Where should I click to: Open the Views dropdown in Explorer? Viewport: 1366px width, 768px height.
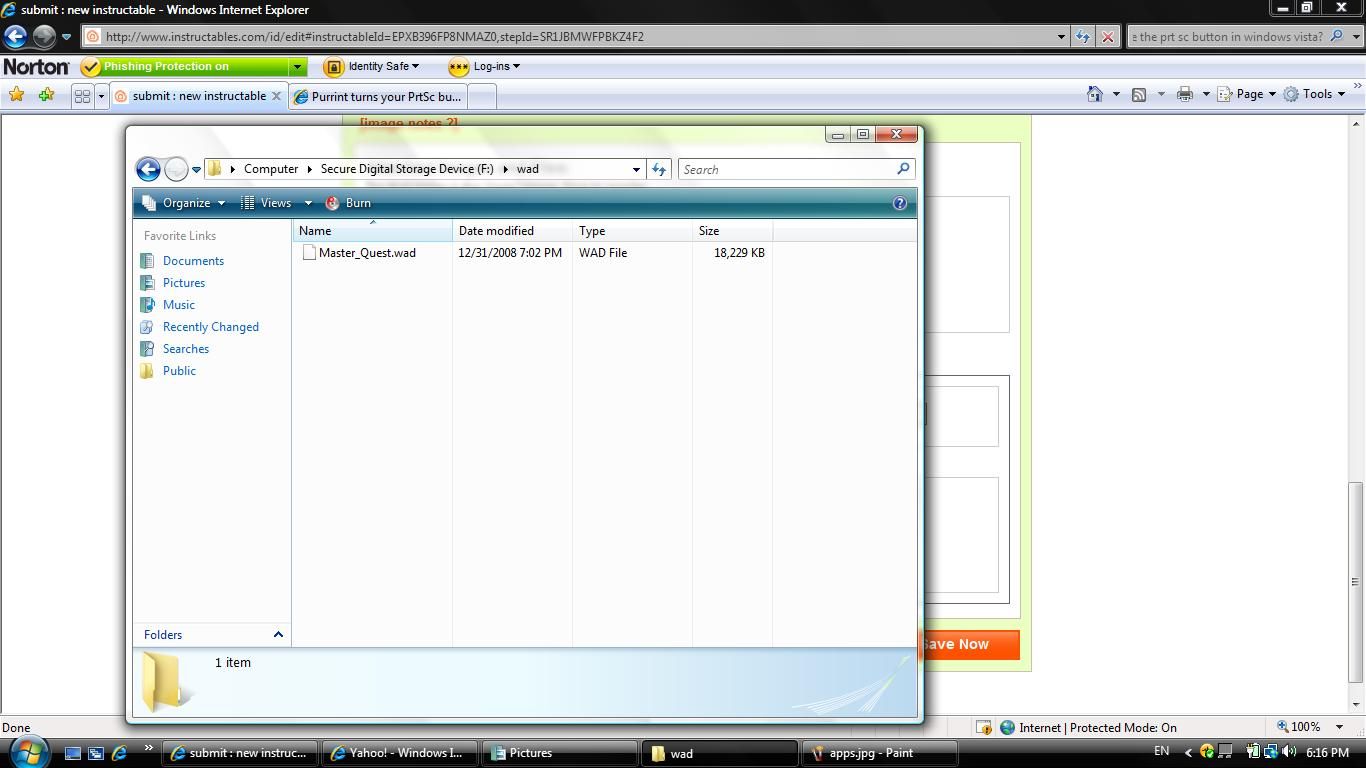[x=276, y=202]
